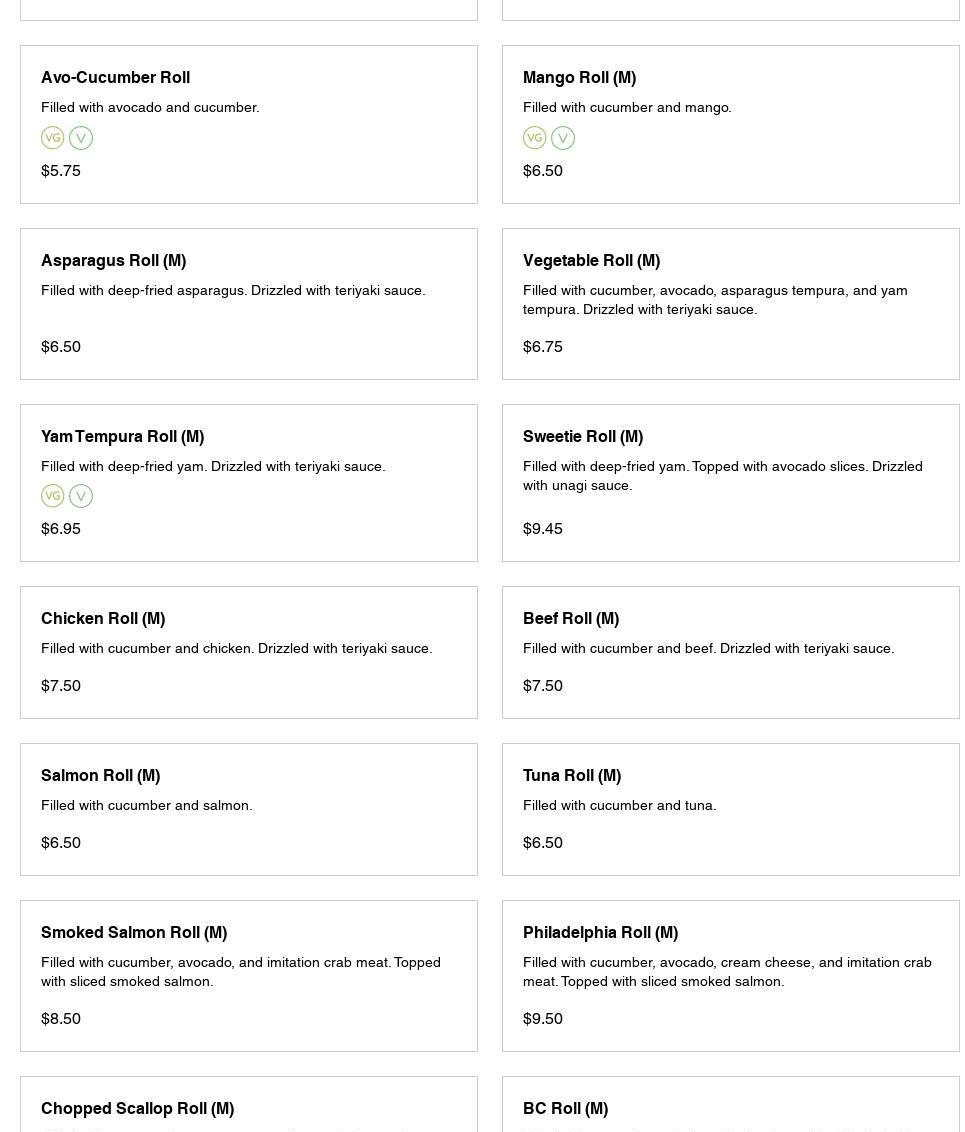Click the VG icon on Mango Roll
Screen dimensions: 965x1132
[x=535, y=138]
